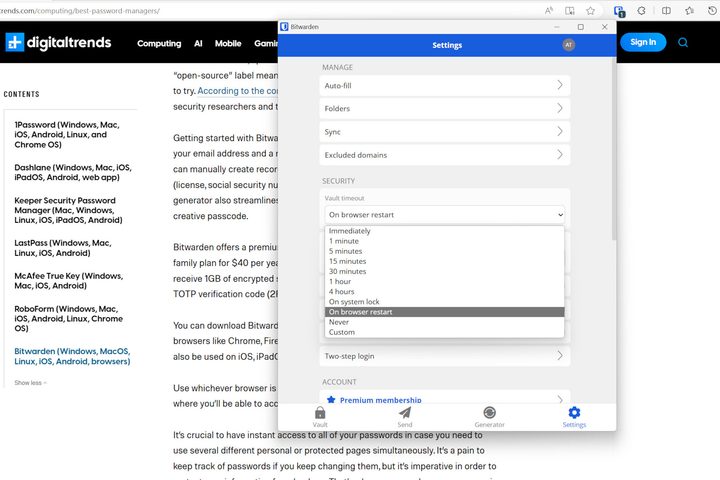Click the Digital Trends logo
The height and width of the screenshot is (480, 720).
point(58,42)
